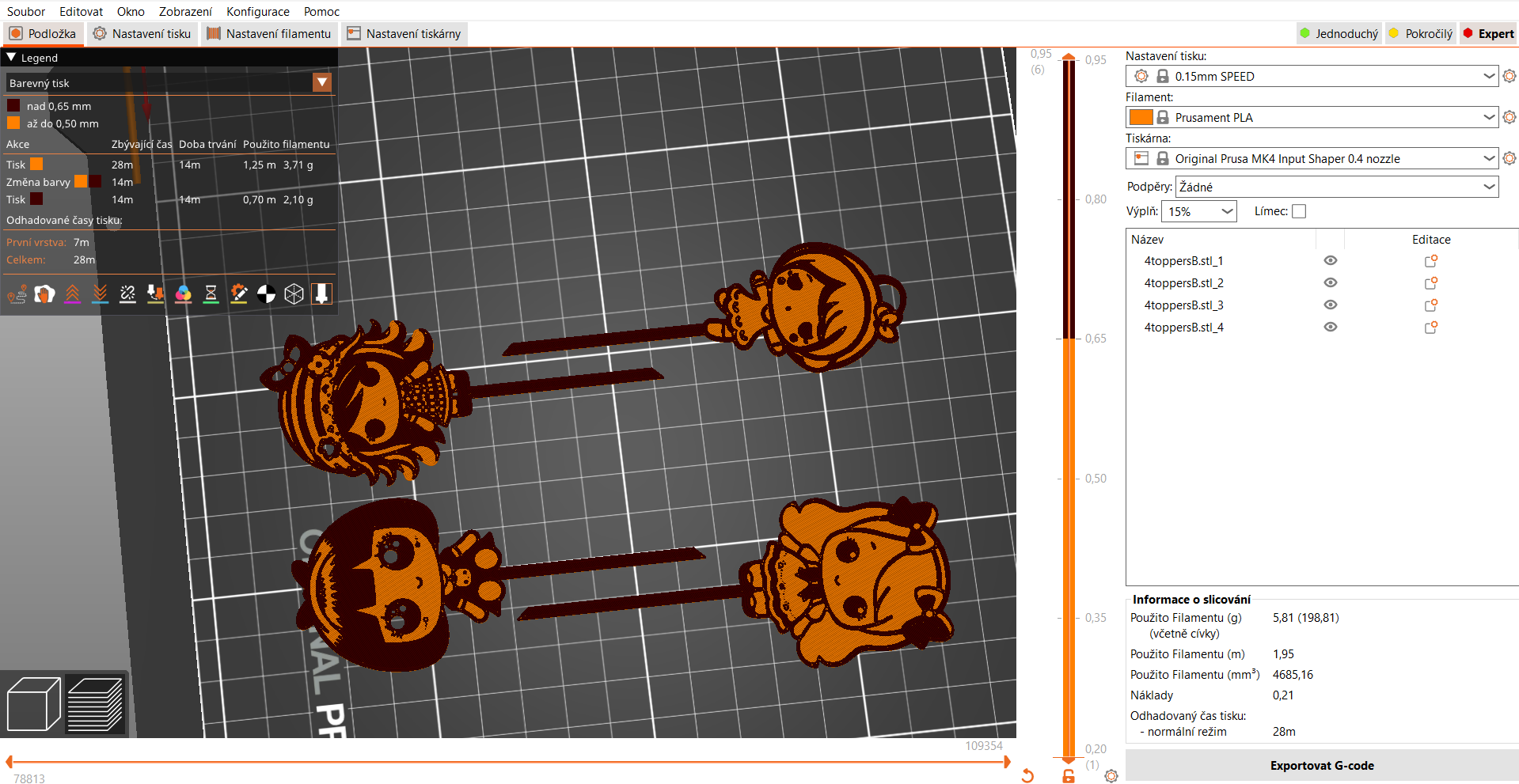Open Okno menu
The width and height of the screenshot is (1519, 784).
(x=131, y=11)
